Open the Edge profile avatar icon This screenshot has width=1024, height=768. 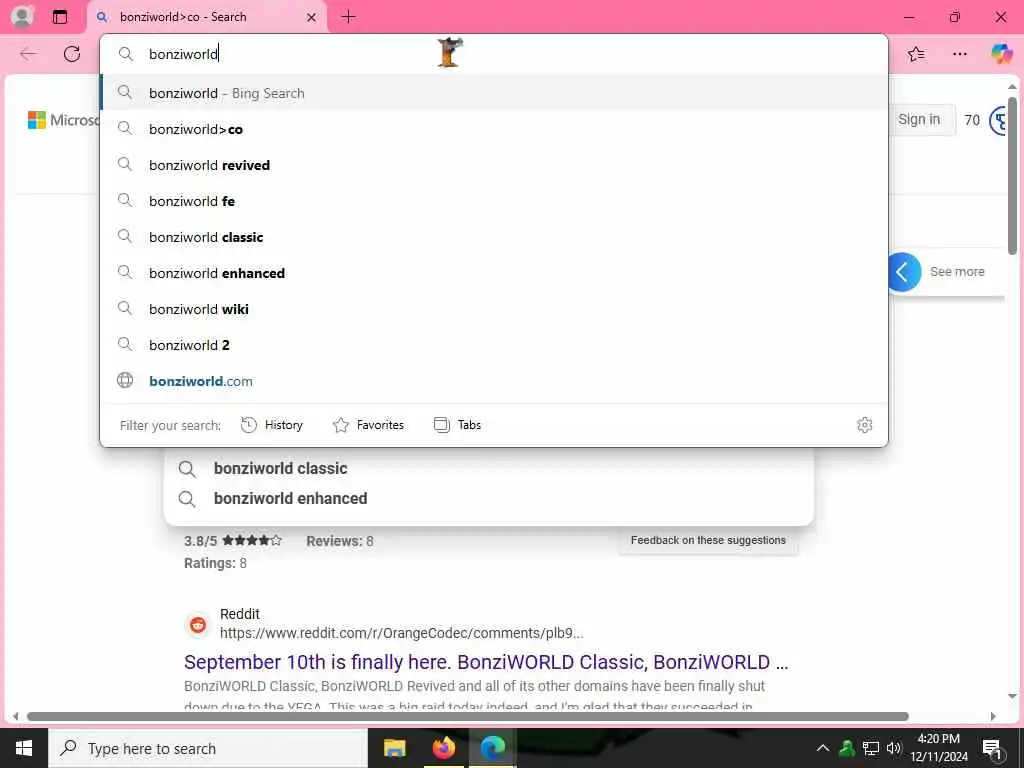22,16
